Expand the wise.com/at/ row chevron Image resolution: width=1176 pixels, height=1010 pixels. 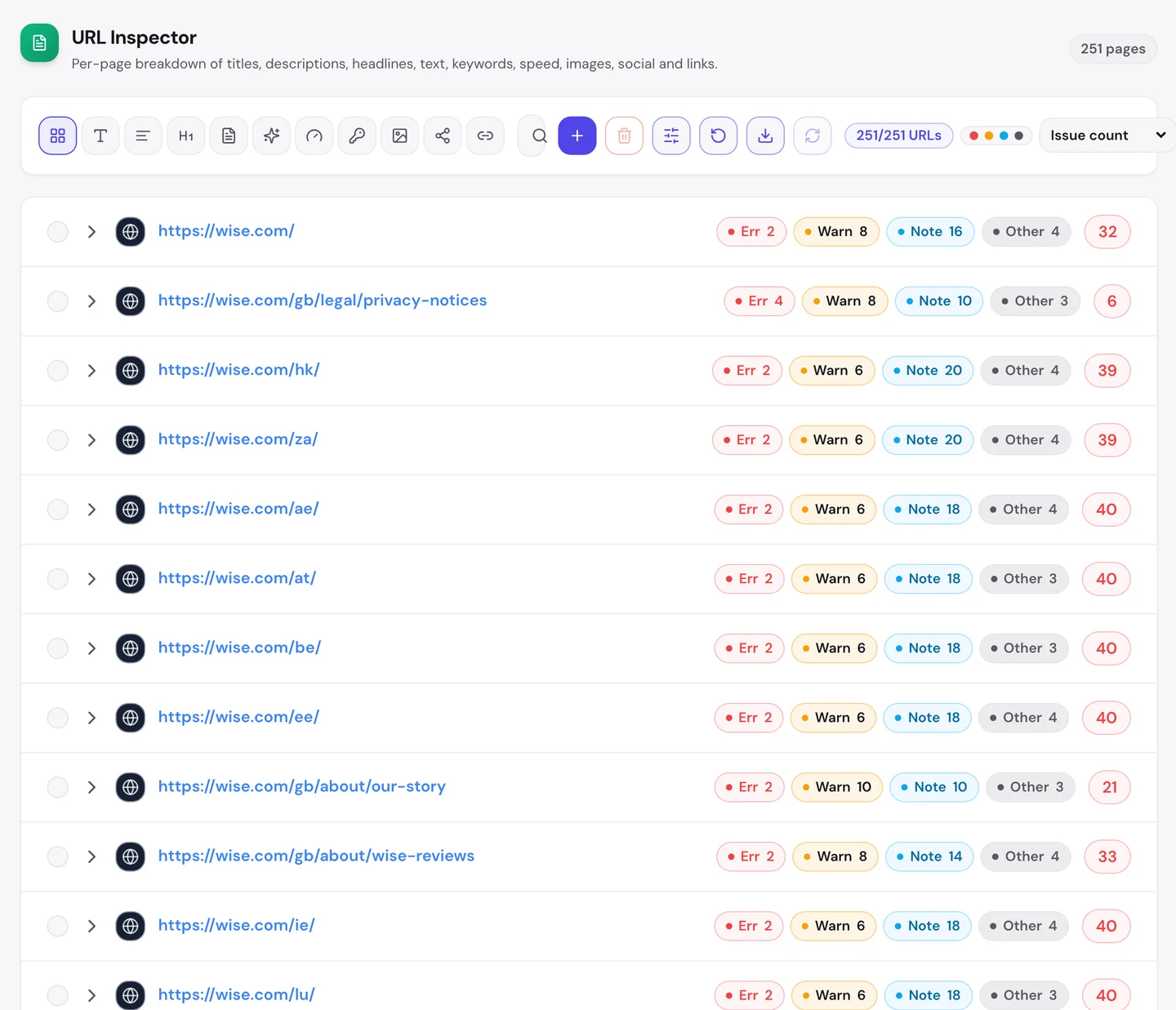tap(91, 579)
